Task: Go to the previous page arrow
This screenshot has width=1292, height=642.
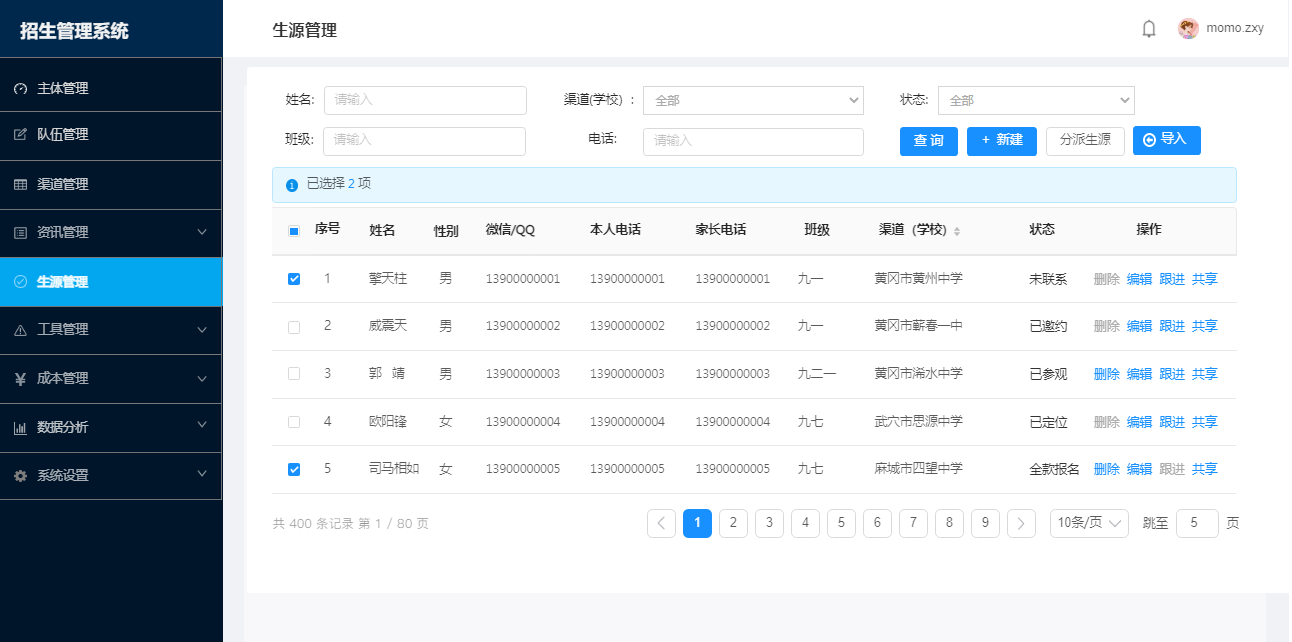Action: (661, 523)
